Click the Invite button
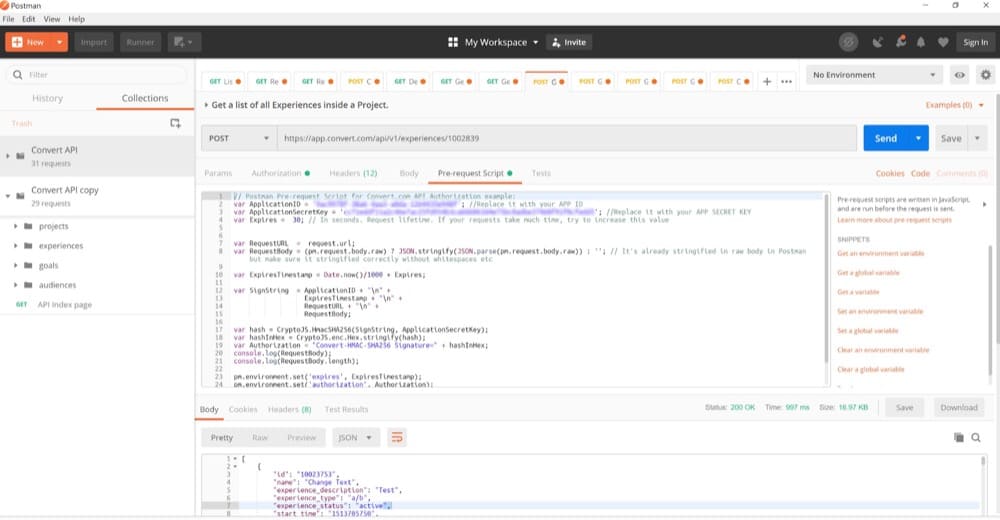Viewport: 1000px width, 520px height. (569, 42)
